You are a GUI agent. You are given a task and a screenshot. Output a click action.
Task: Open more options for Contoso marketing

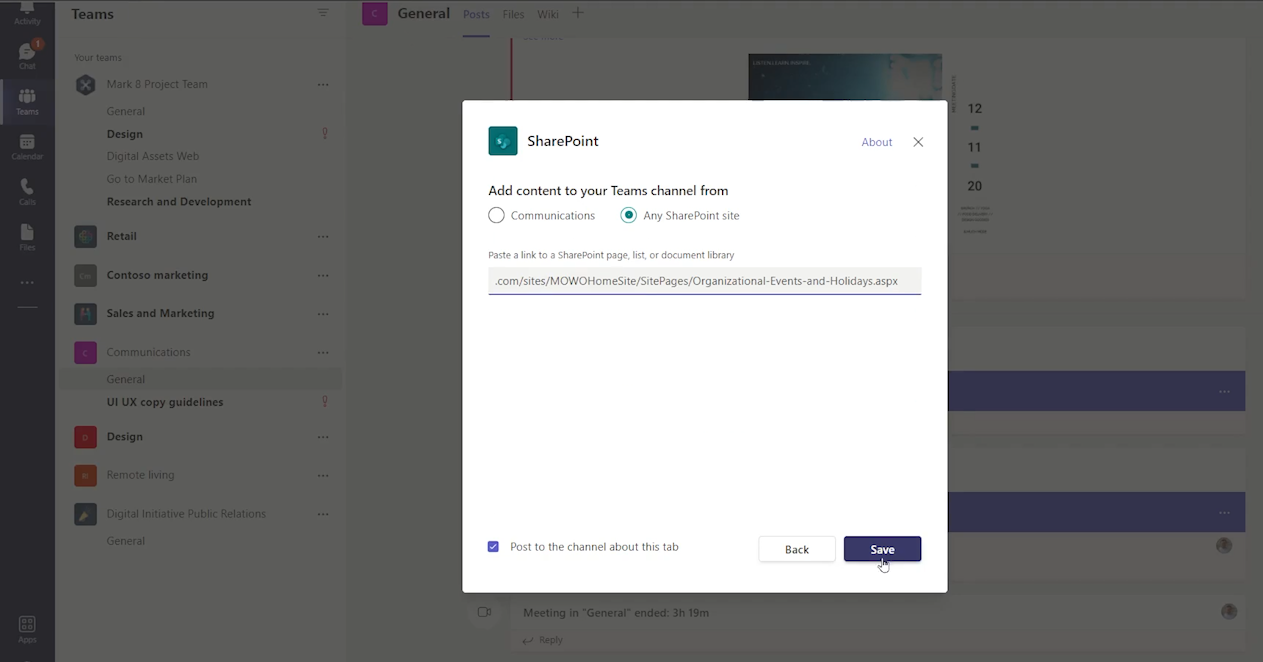click(323, 275)
